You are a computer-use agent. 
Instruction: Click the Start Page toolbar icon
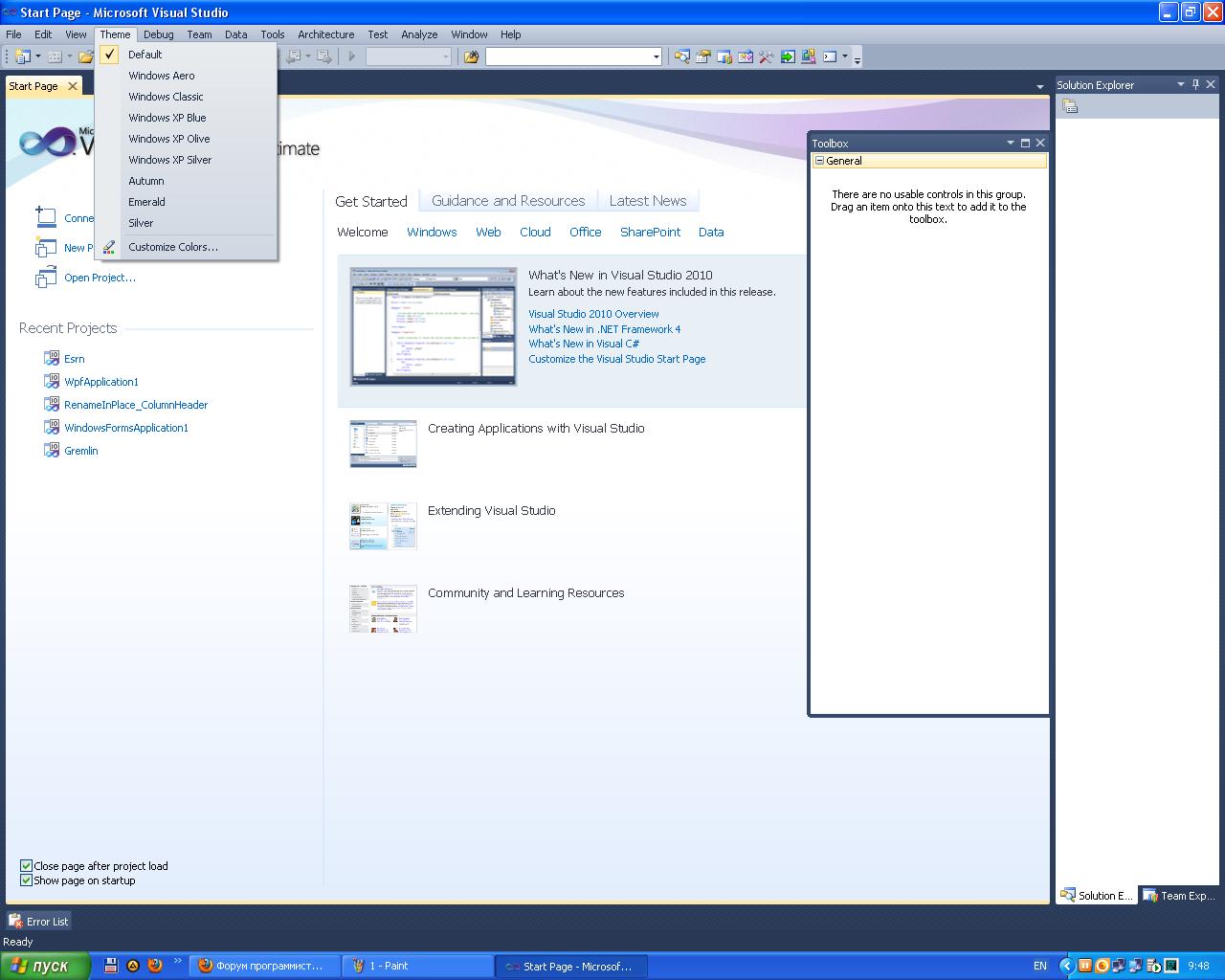click(788, 56)
